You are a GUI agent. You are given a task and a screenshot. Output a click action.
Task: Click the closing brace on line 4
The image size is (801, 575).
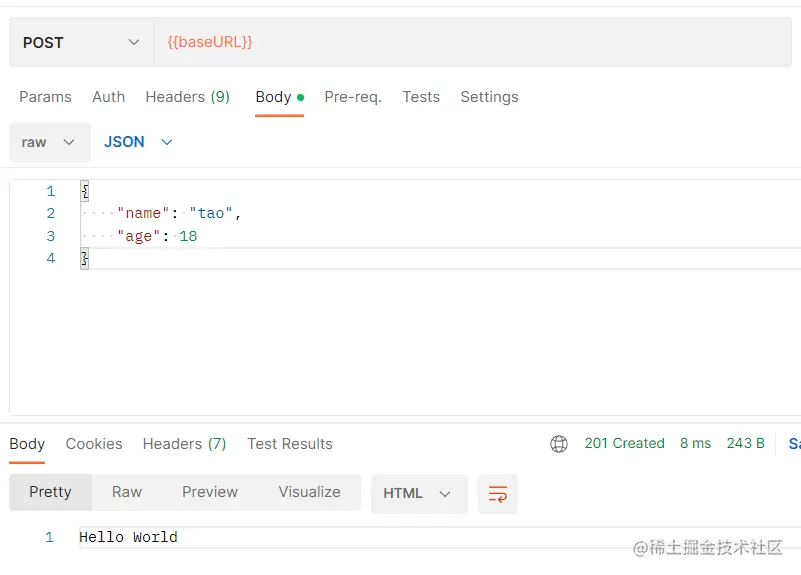coord(85,258)
